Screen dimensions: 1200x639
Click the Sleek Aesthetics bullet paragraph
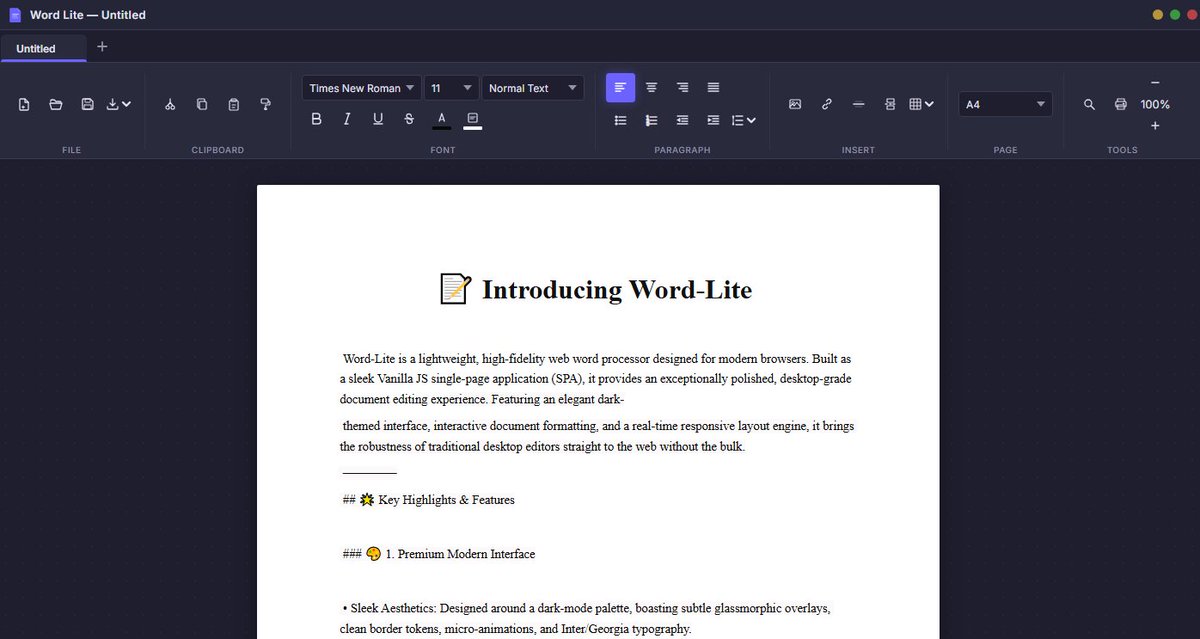(587, 618)
